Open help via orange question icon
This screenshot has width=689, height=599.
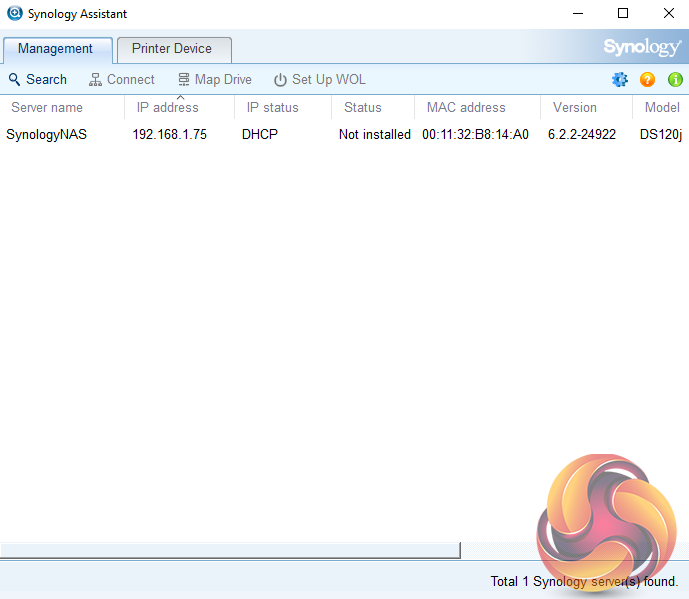click(647, 80)
